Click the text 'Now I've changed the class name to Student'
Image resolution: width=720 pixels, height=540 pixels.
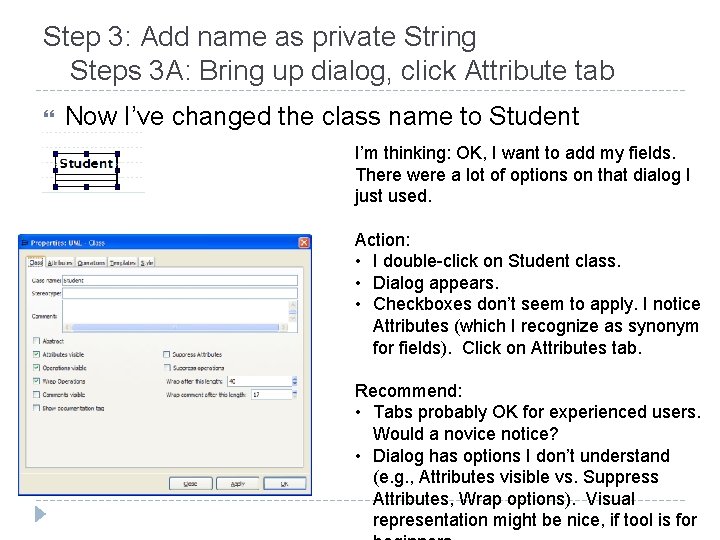[322, 116]
